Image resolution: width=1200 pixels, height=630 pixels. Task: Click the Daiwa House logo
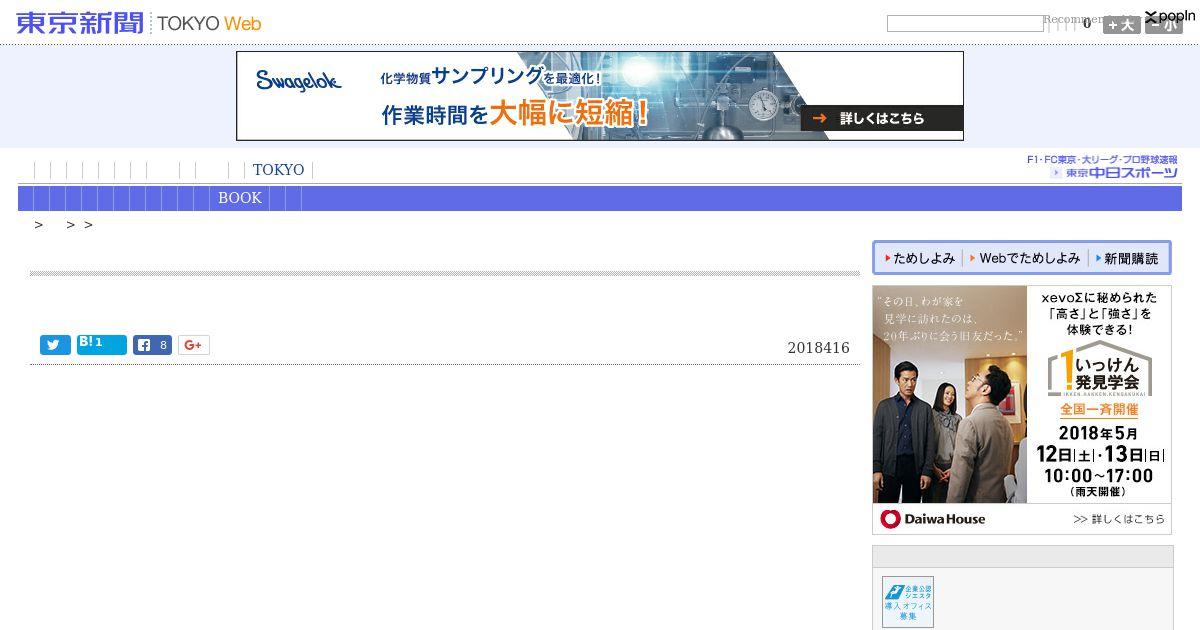(933, 519)
